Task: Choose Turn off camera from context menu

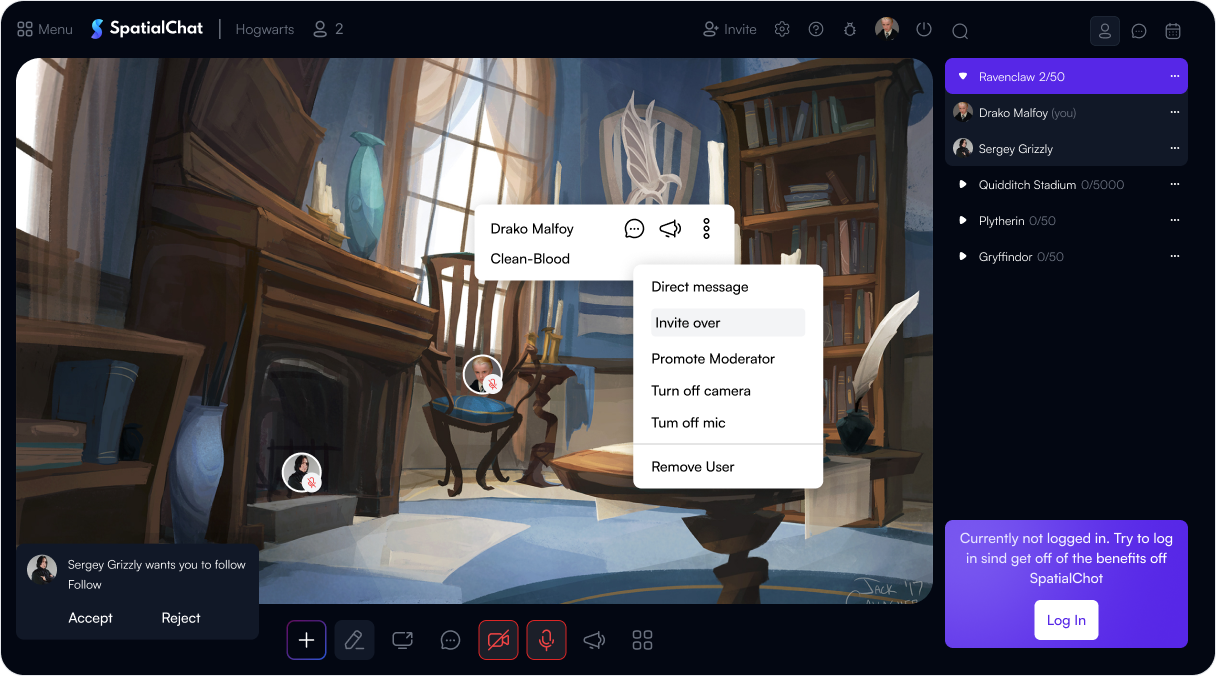Action: point(701,391)
